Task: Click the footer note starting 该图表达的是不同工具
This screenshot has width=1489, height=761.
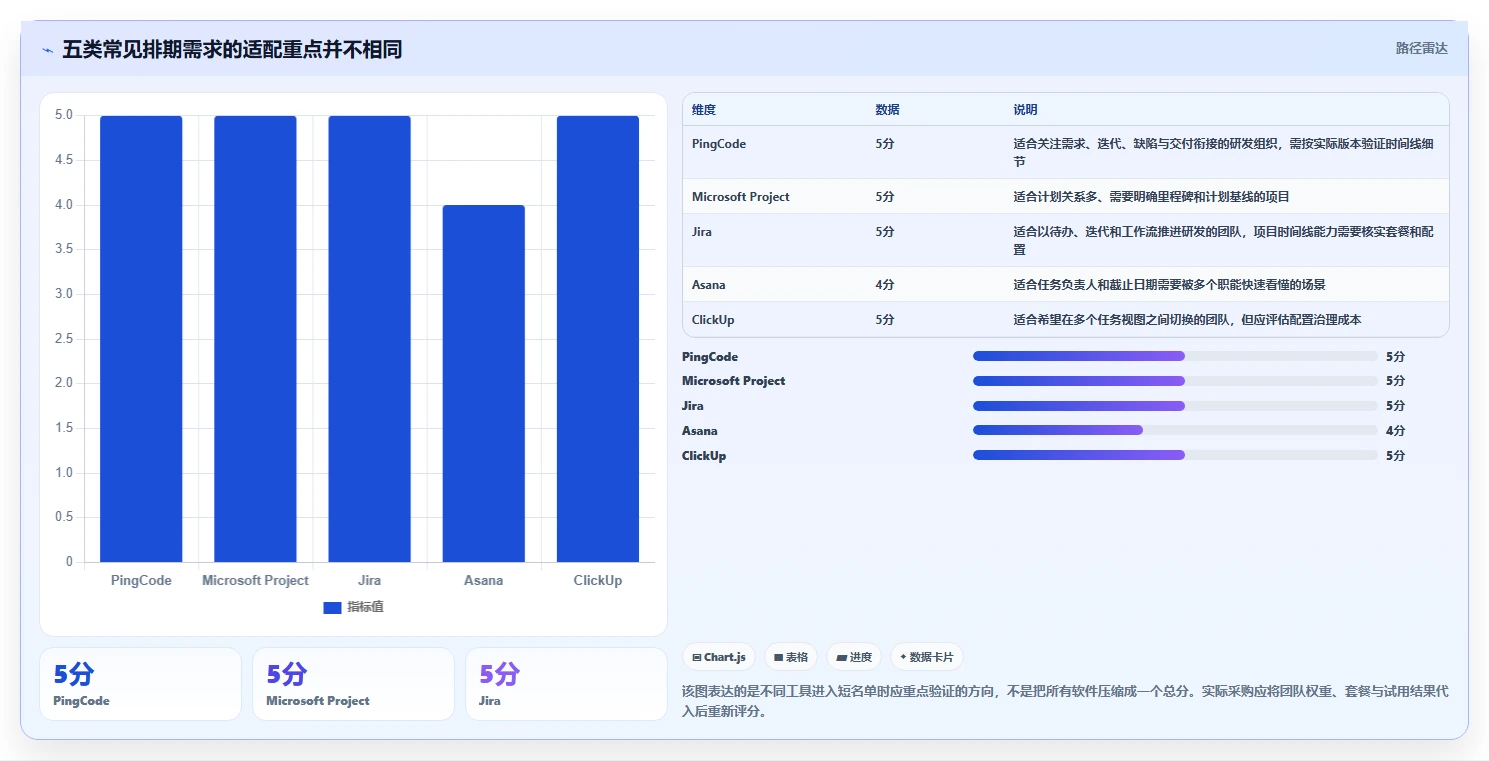Action: 1065,702
